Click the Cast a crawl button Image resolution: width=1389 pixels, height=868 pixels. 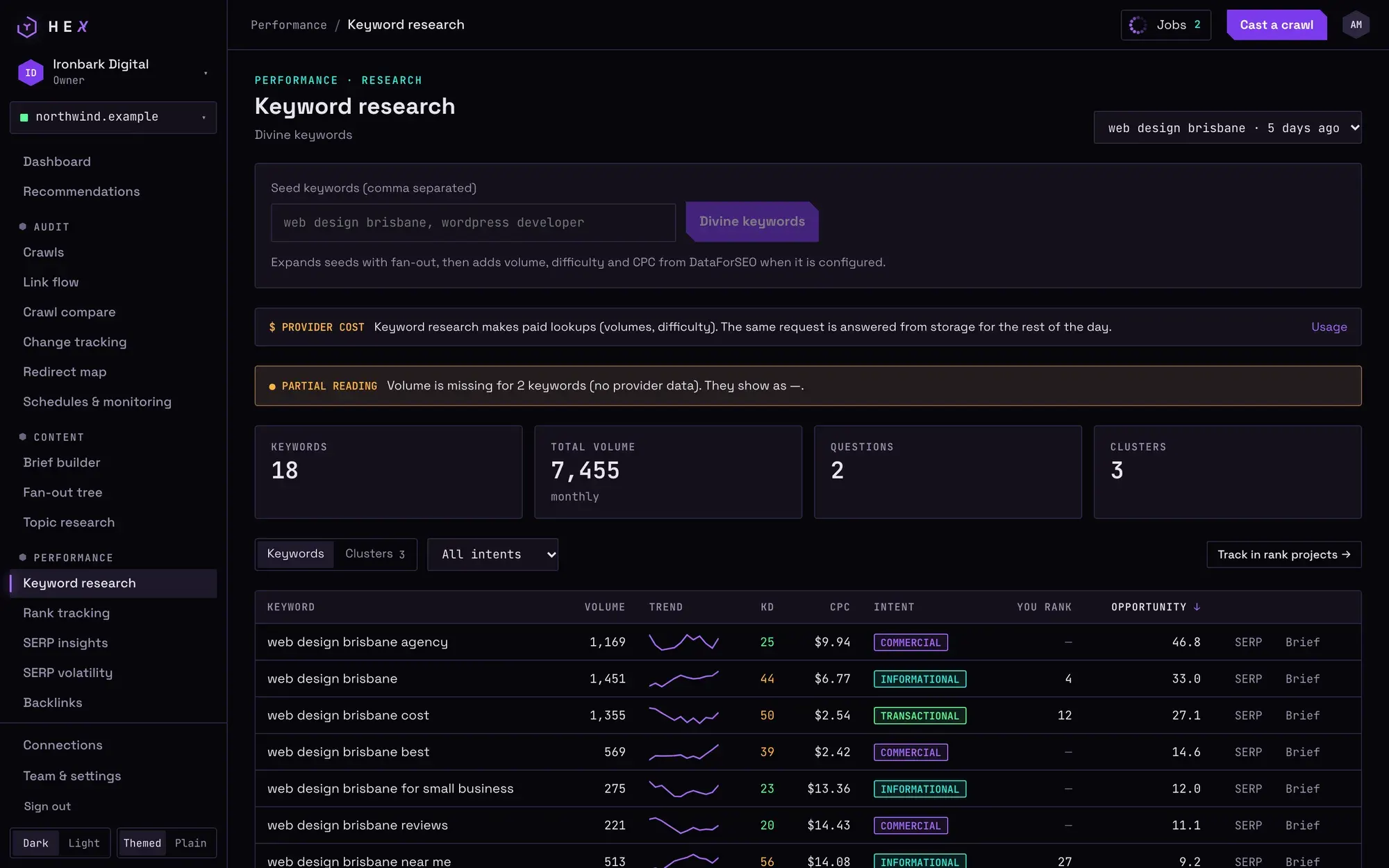click(x=1276, y=25)
